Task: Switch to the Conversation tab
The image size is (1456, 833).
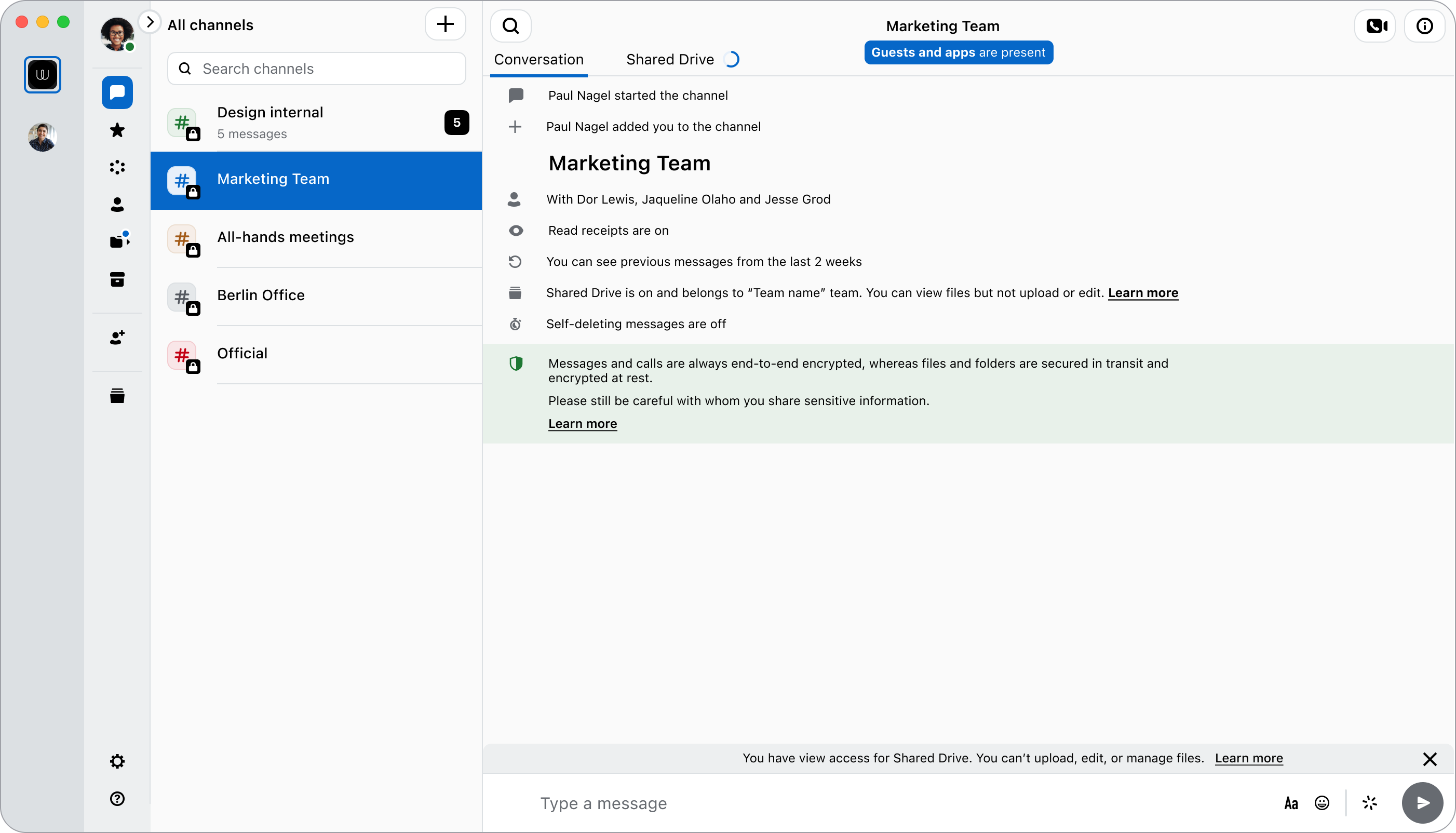Action: pos(538,60)
